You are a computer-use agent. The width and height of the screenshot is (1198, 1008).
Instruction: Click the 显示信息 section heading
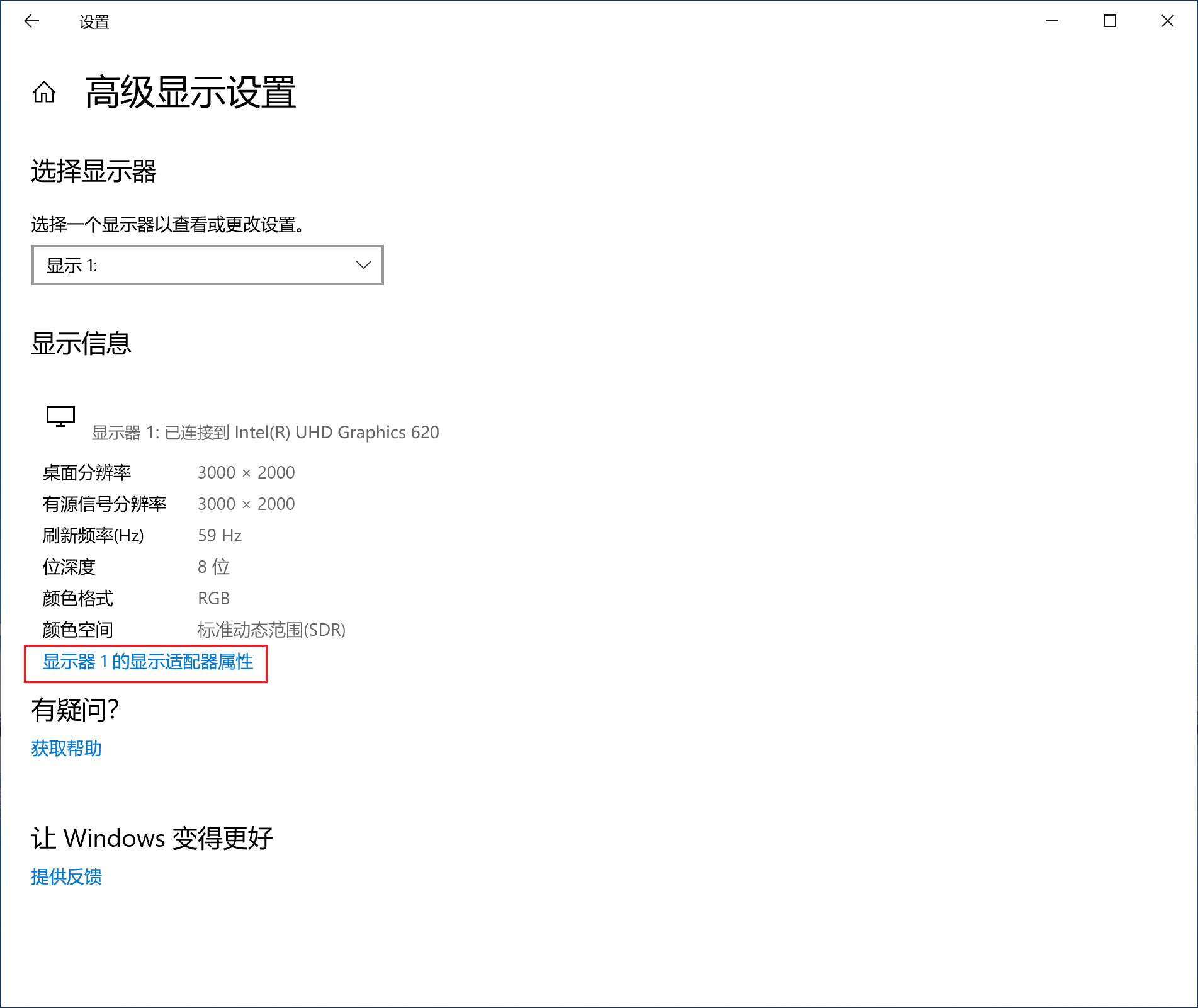click(81, 344)
